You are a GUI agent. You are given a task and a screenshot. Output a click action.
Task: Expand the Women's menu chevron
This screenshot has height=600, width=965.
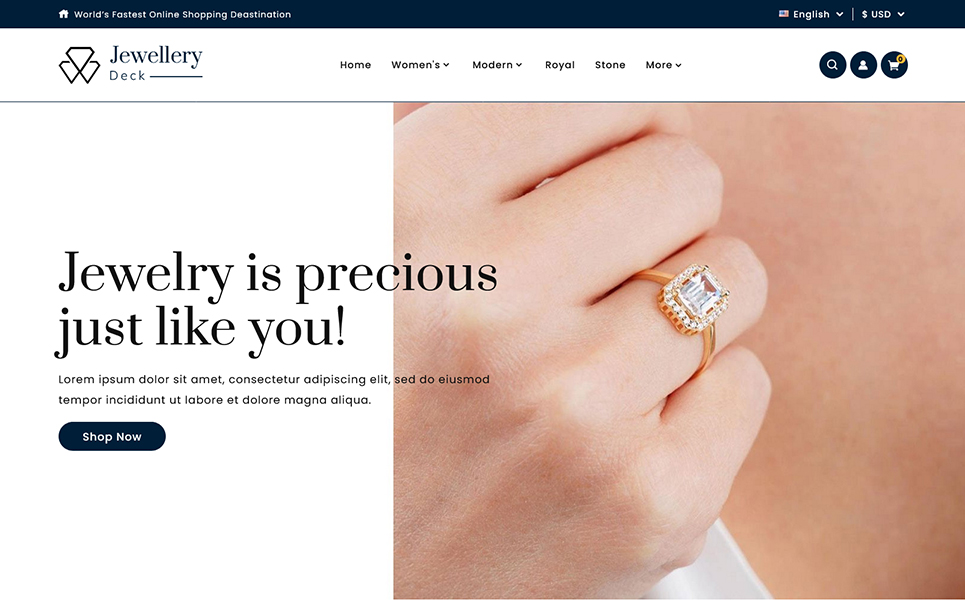pos(446,65)
